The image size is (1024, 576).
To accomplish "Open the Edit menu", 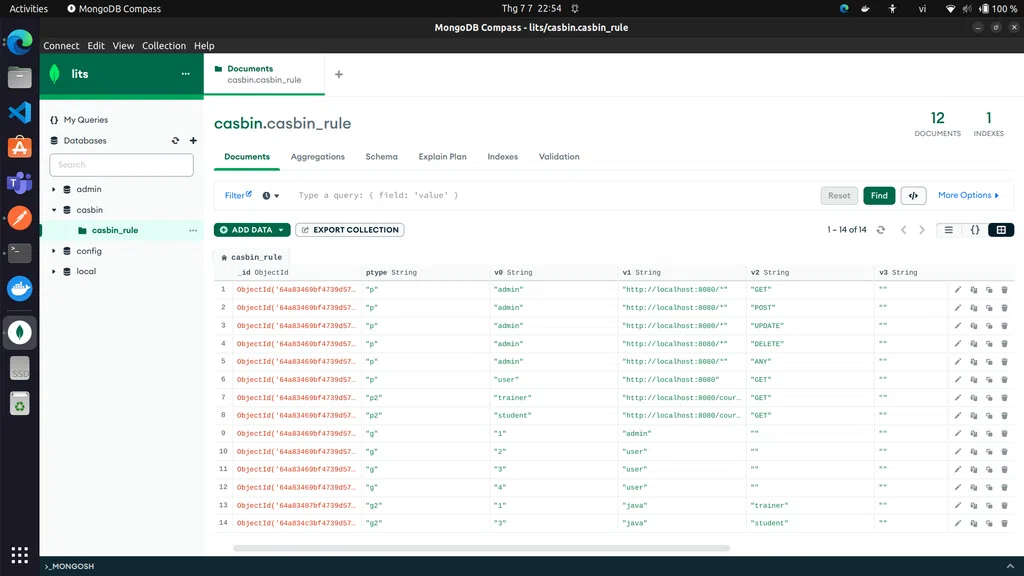I will [x=96, y=46].
